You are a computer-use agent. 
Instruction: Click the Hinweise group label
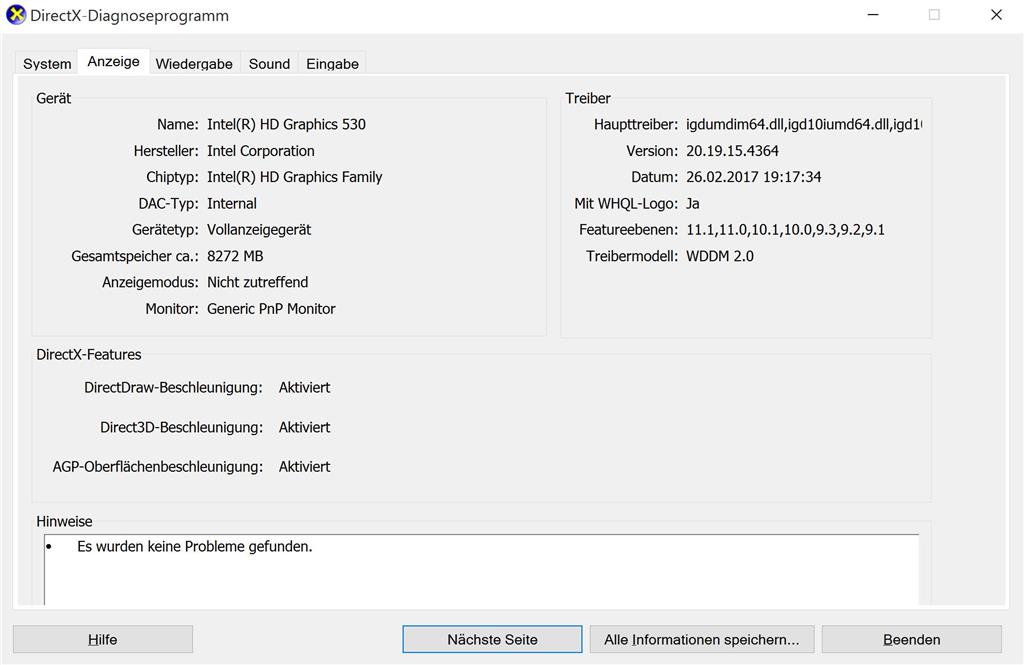click(x=64, y=521)
